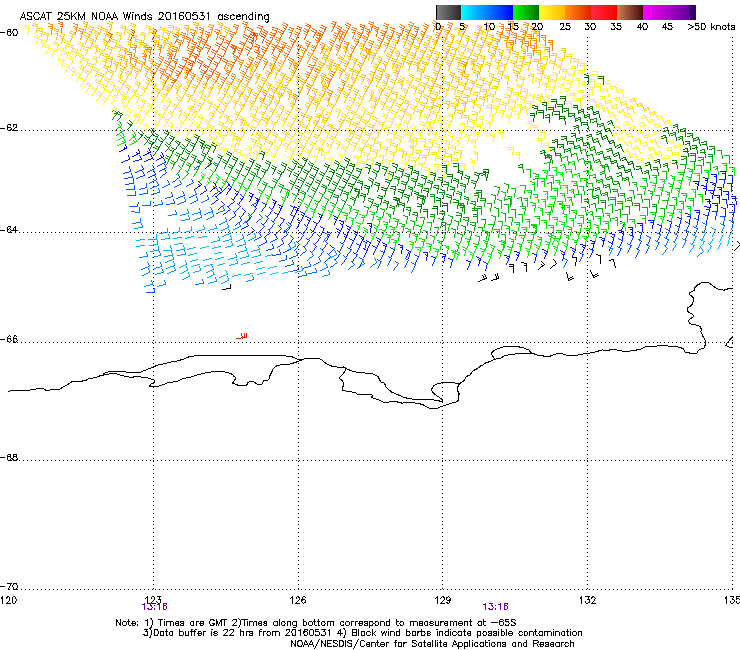Click the latitude axis label '-68'
This screenshot has width=740, height=650.
9,457
